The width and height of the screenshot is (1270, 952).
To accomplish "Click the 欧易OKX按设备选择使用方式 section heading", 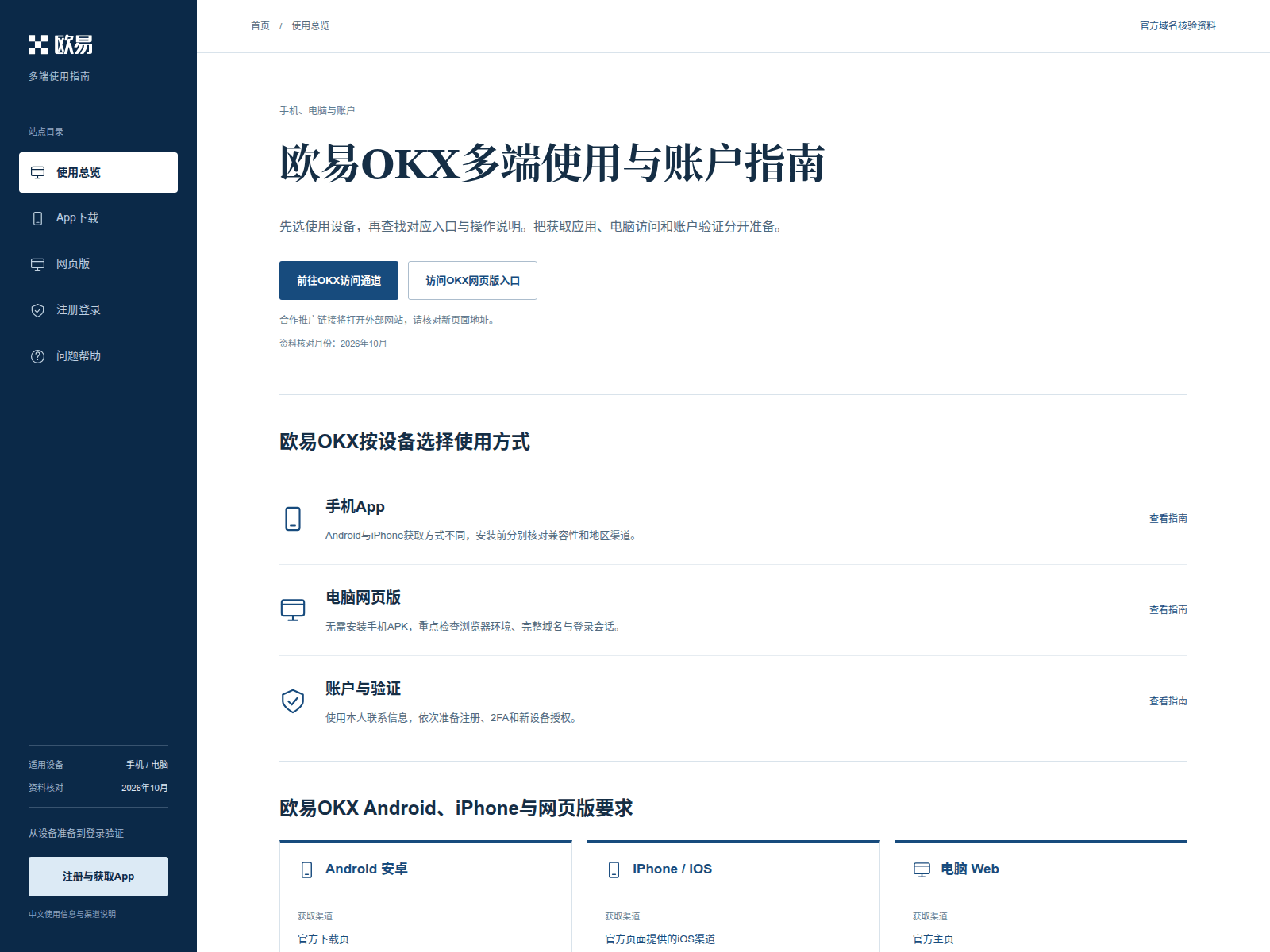I will click(x=405, y=442).
